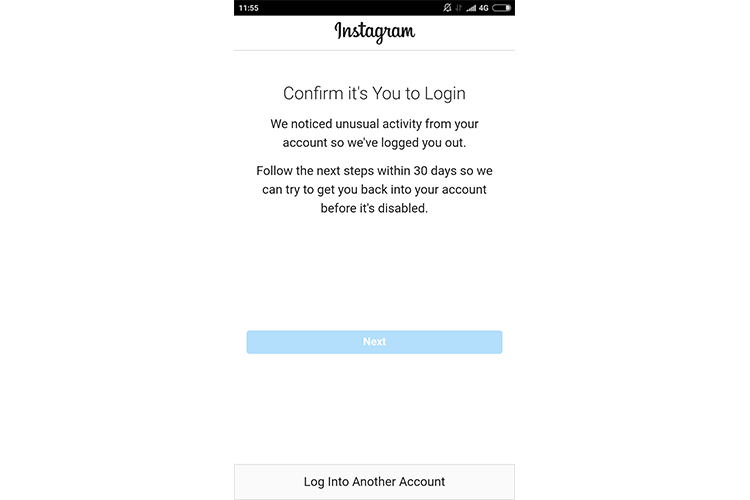Screen dimensions: 750x500
Task: Choose Log Into Another Account
Action: [x=374, y=481]
